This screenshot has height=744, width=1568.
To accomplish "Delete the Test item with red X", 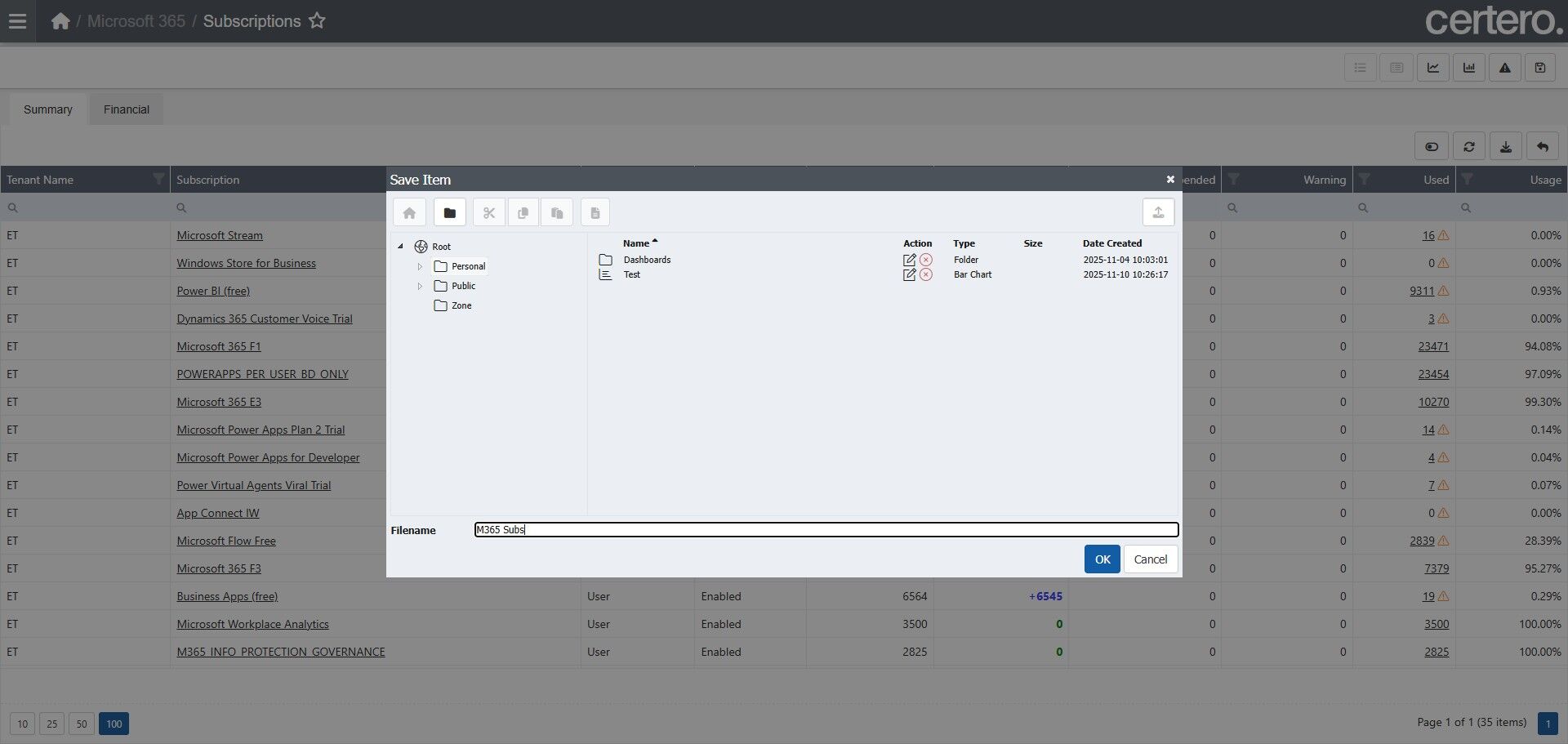I will pyautogui.click(x=926, y=274).
